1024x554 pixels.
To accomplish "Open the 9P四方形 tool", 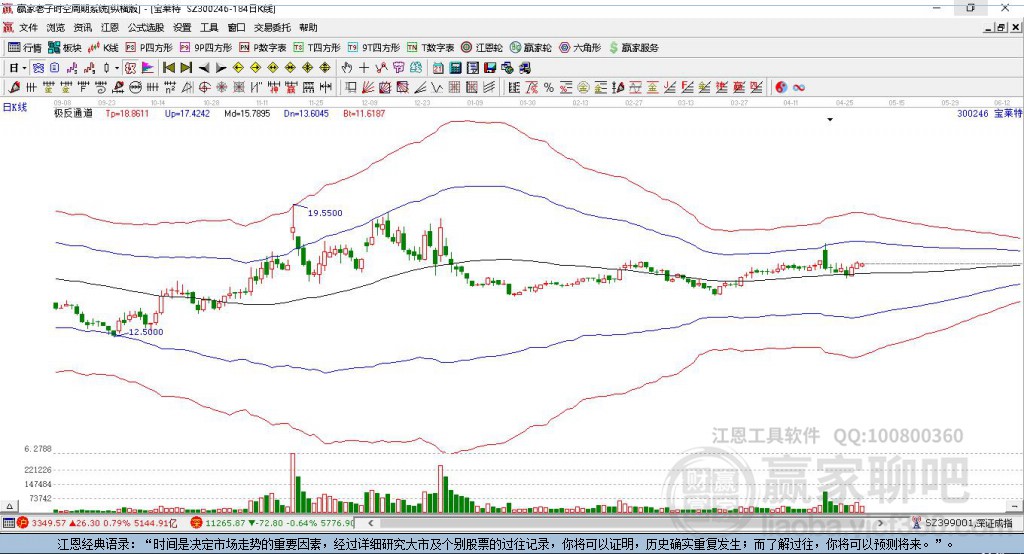I will (x=206, y=48).
